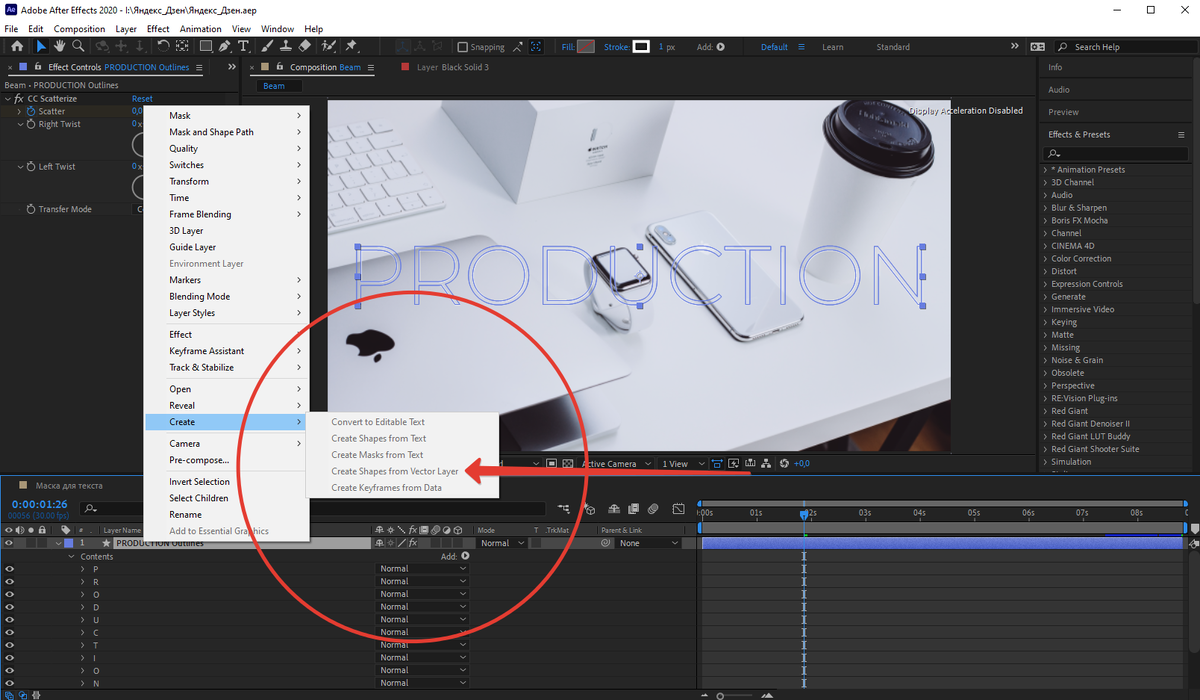Open the Composition menu in menu bar
The image size is (1200, 700).
pos(79,29)
